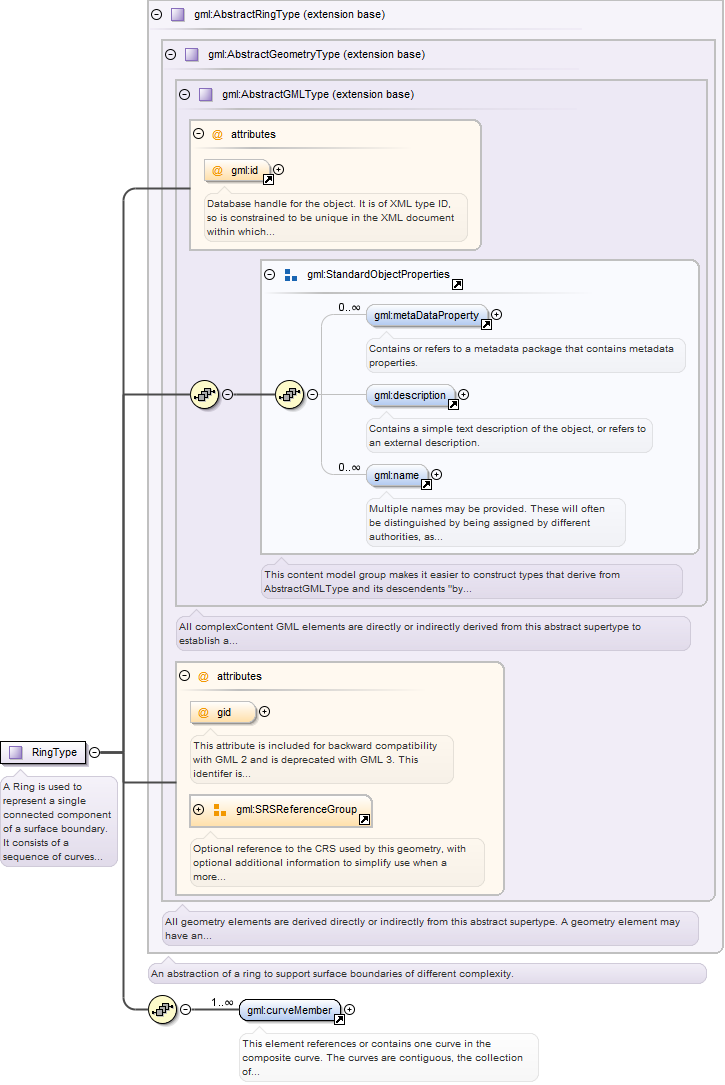Select the gml:id attribute node
Image resolution: width=725 pixels, height=1085 pixels.
pyautogui.click(x=237, y=170)
